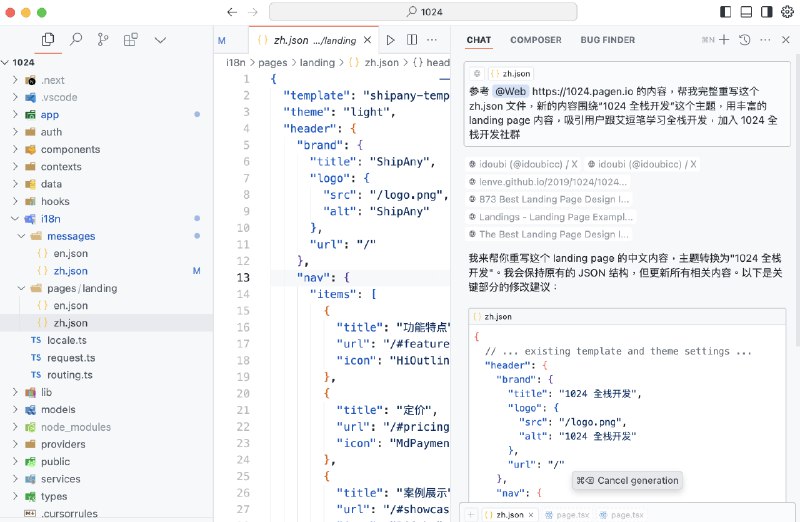Screen dimensions: 800x522
Task: Run the file with play icon
Action: pos(390,40)
